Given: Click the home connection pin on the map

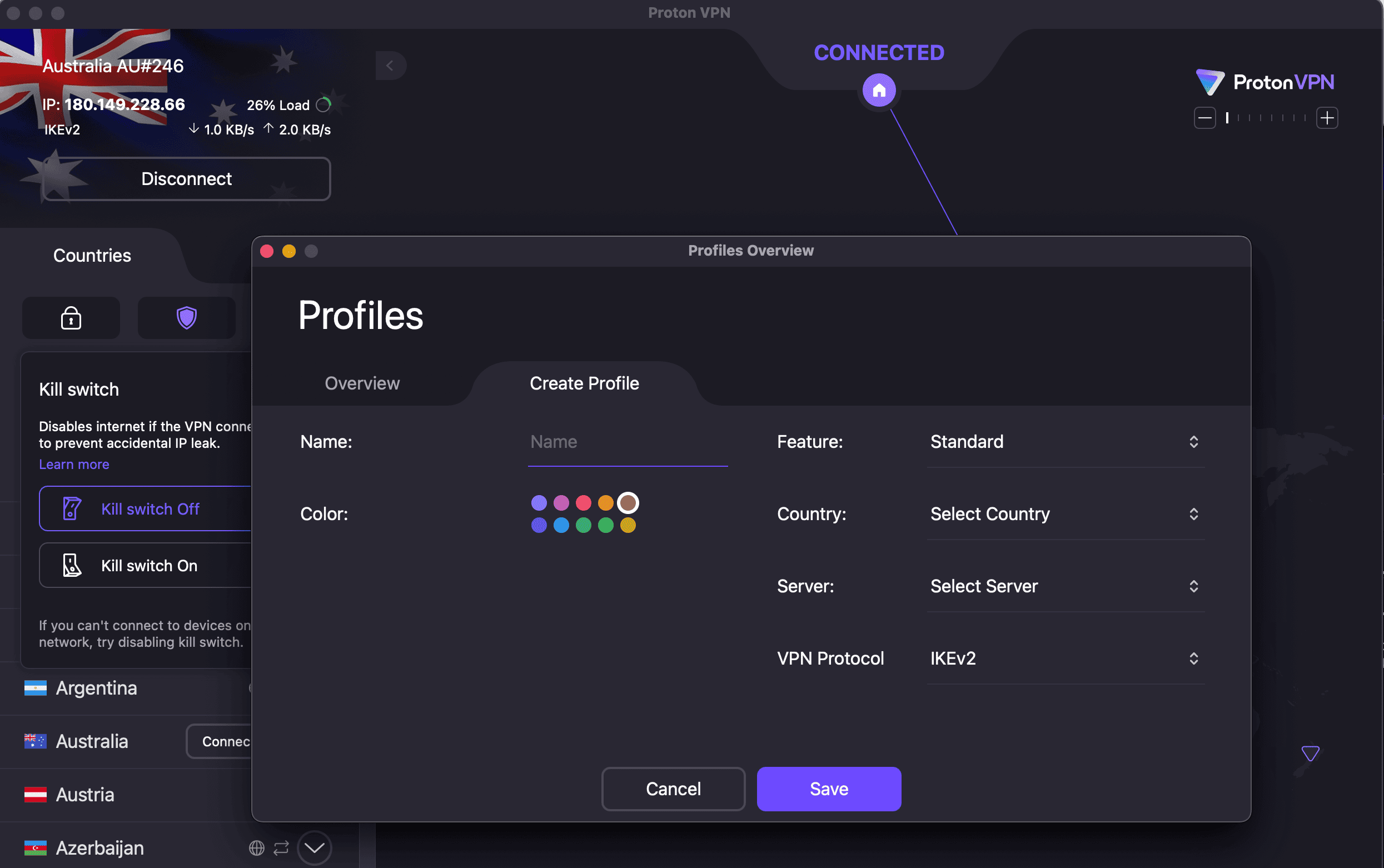Looking at the screenshot, I should click(878, 90).
